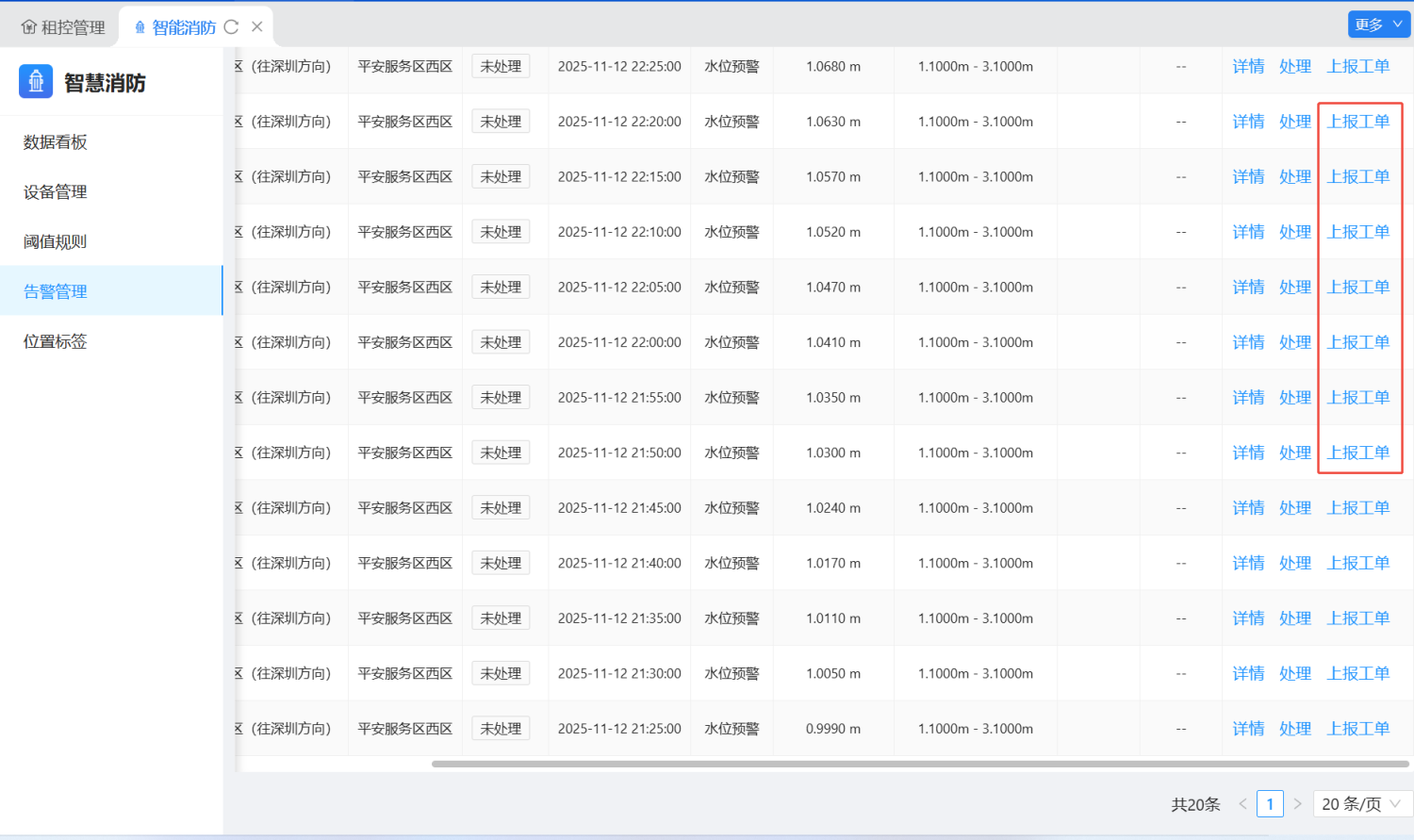Viewport: 1414px width, 840px height.
Task: Reload the 智能消防 tab with refresh icon
Action: point(231,27)
